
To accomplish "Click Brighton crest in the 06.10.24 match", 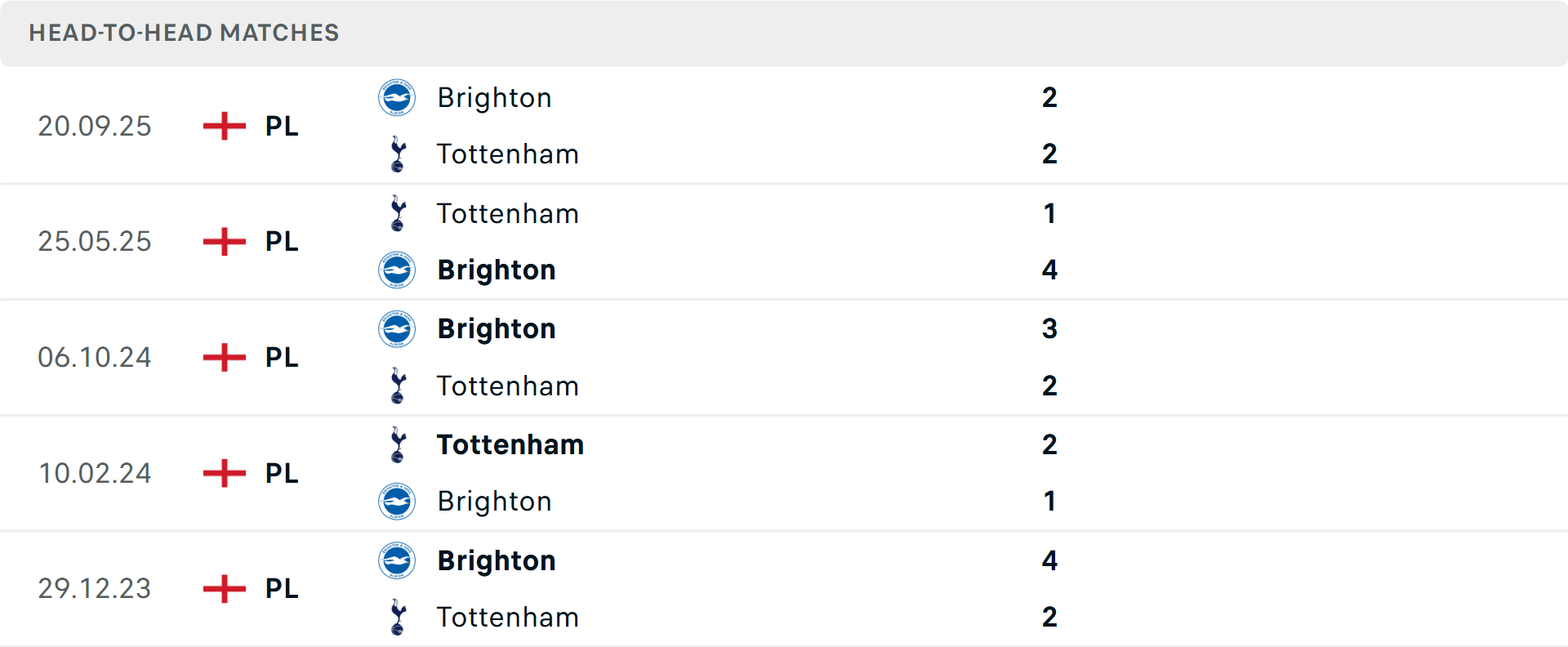I will point(397,329).
